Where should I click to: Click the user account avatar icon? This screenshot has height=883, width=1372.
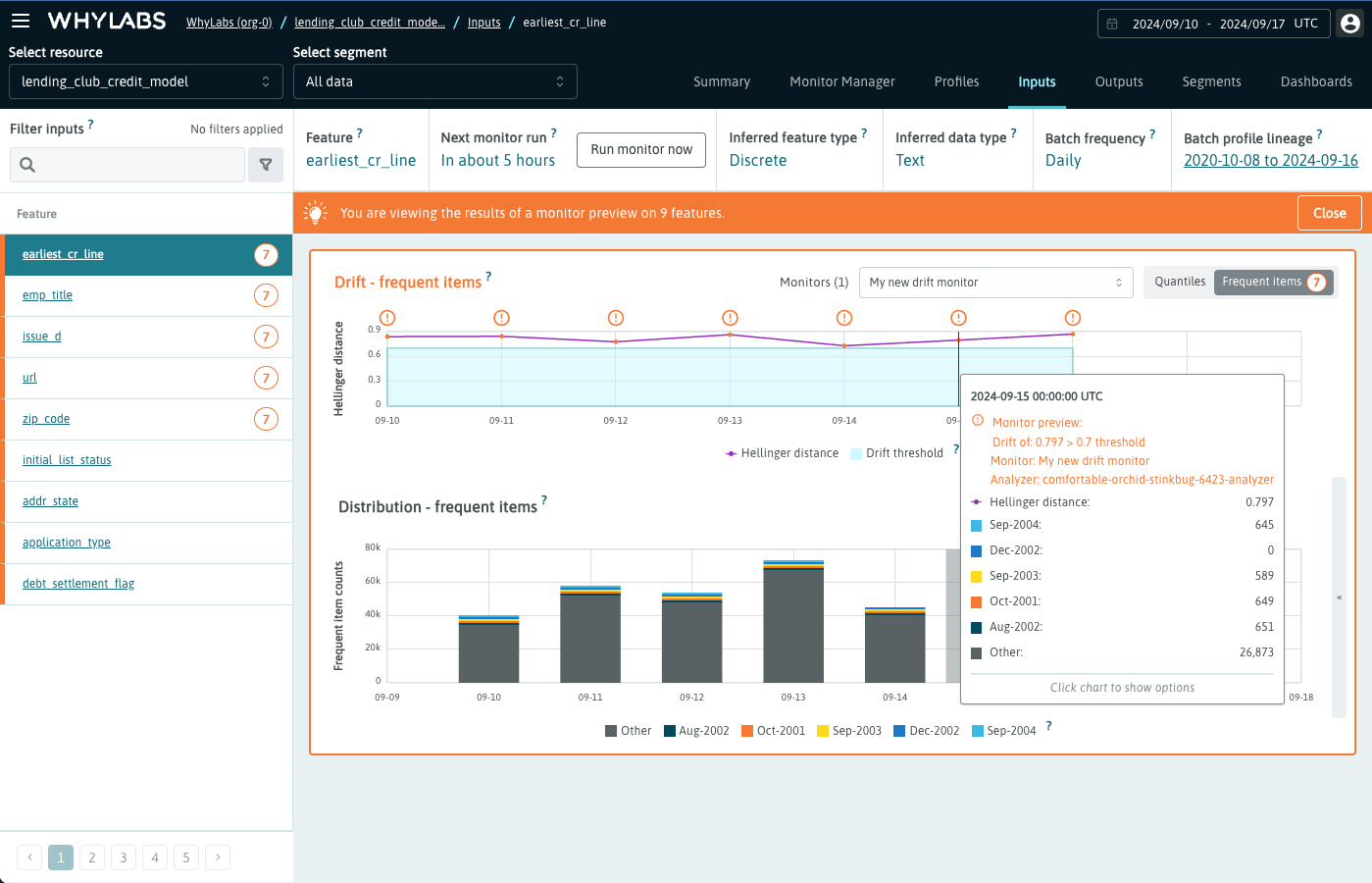1350,24
